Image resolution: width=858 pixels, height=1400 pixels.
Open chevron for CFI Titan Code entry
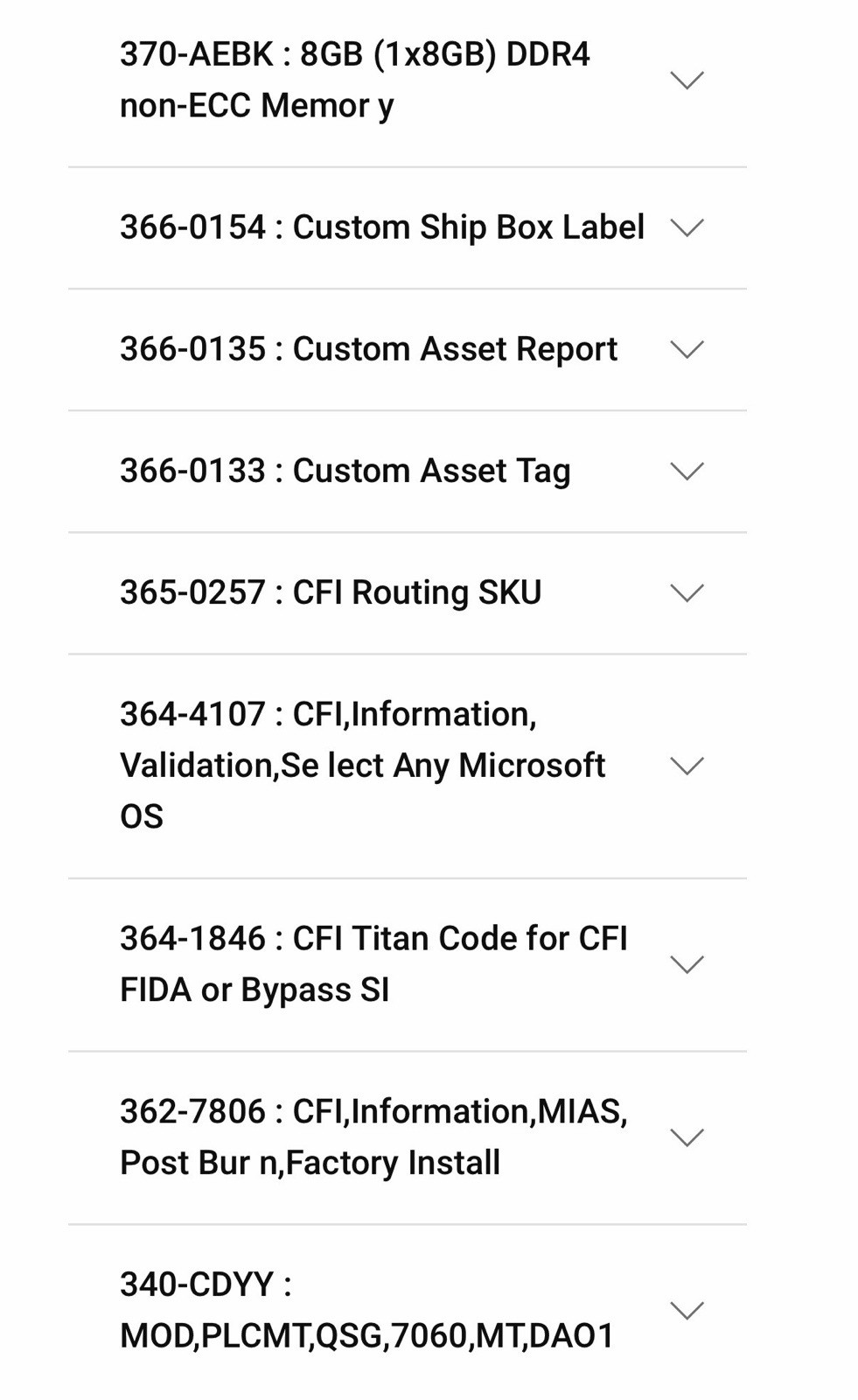[687, 964]
